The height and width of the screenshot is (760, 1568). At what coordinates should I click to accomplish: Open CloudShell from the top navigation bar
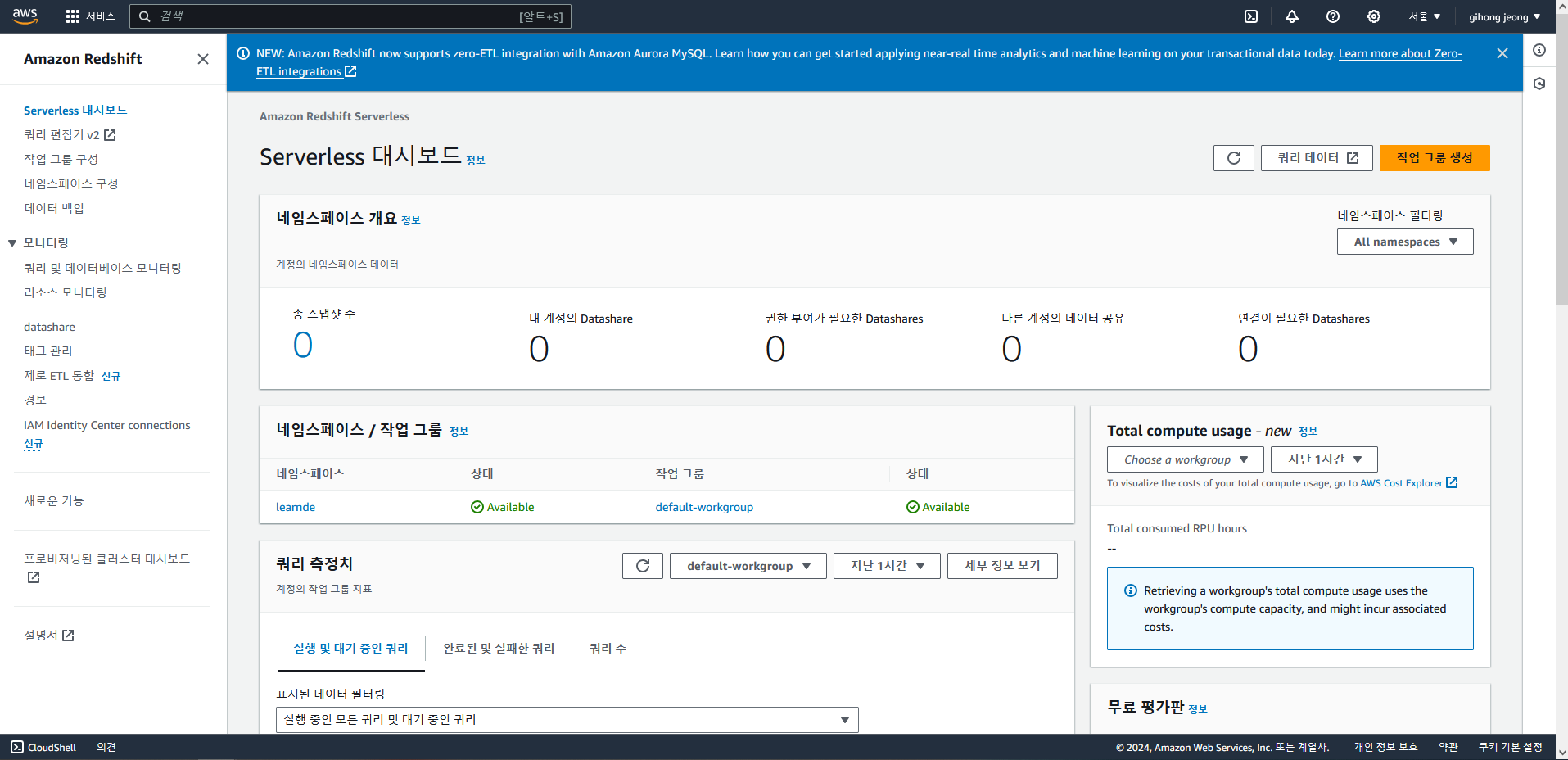click(x=1251, y=16)
